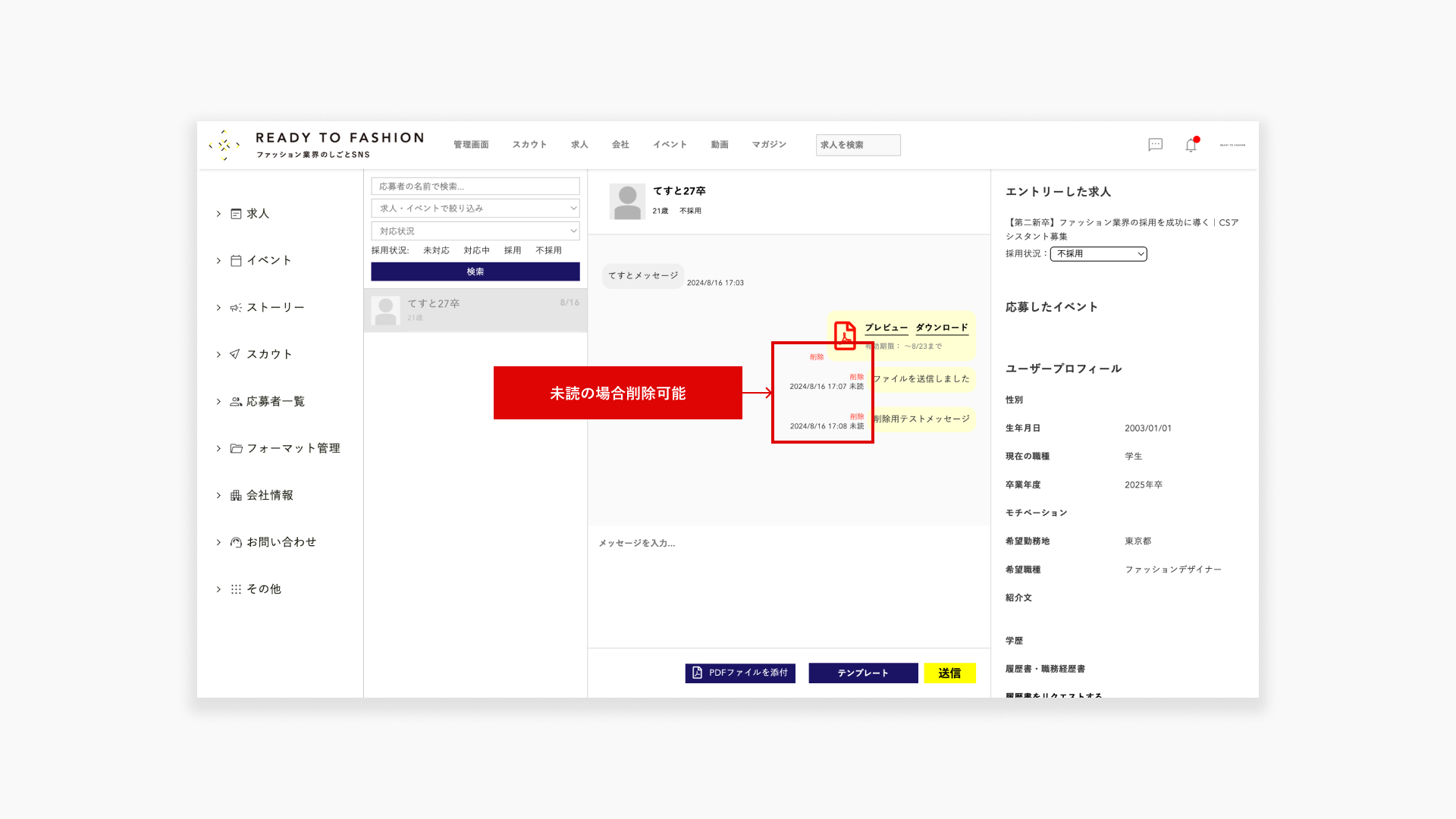Select the 対応中 status filter

[476, 250]
